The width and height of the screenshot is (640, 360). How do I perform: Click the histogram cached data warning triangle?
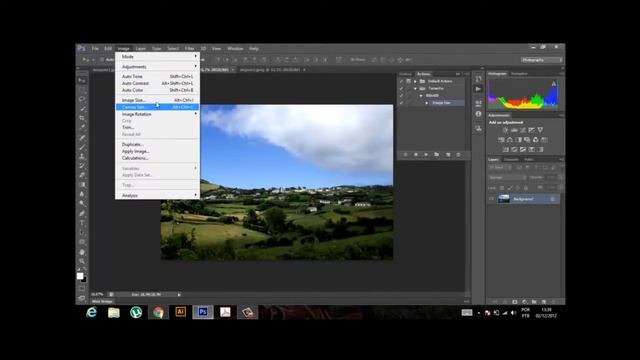[x=554, y=84]
